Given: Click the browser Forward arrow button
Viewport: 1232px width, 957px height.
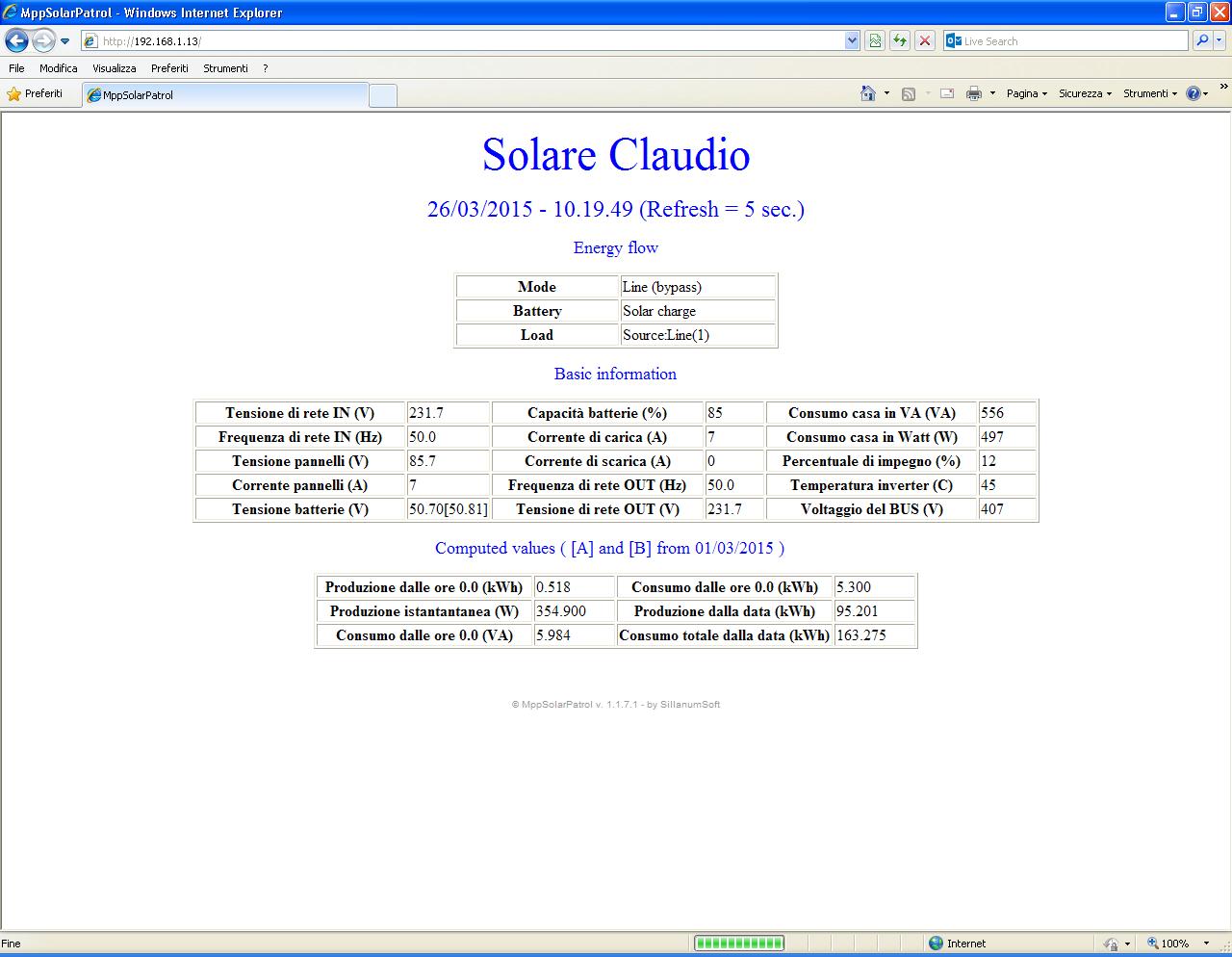Looking at the screenshot, I should (x=43, y=40).
